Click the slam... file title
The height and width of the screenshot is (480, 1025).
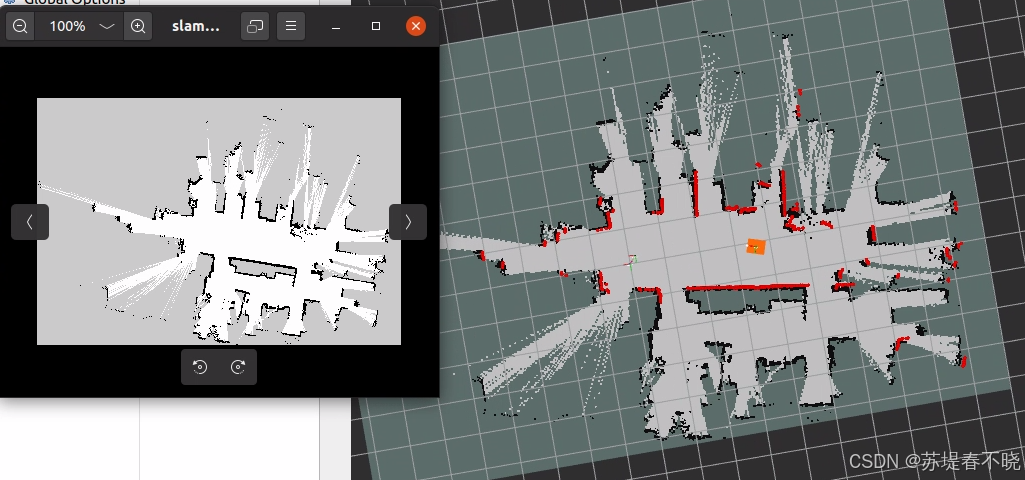tap(195, 26)
